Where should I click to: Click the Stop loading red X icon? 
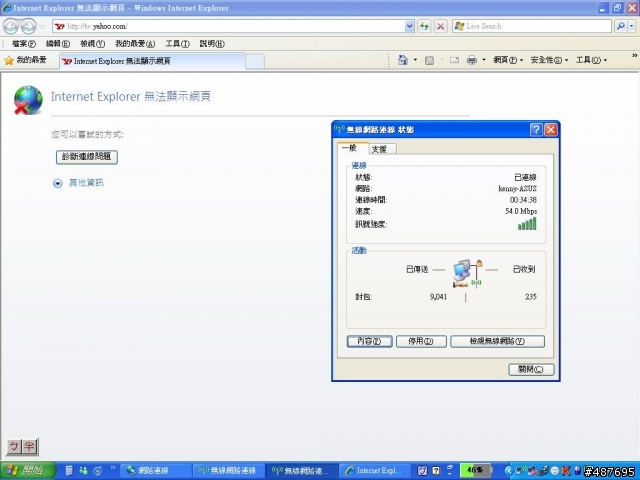pyautogui.click(x=440, y=27)
